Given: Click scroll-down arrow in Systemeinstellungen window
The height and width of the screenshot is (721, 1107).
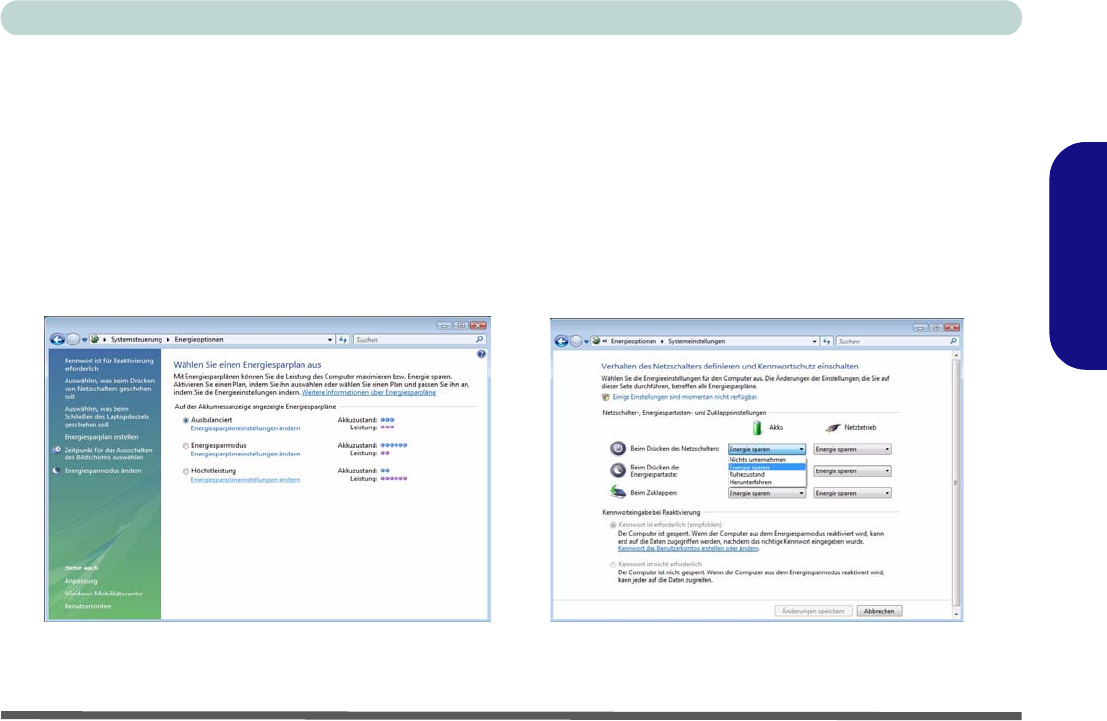Looking at the screenshot, I should coord(957,614).
